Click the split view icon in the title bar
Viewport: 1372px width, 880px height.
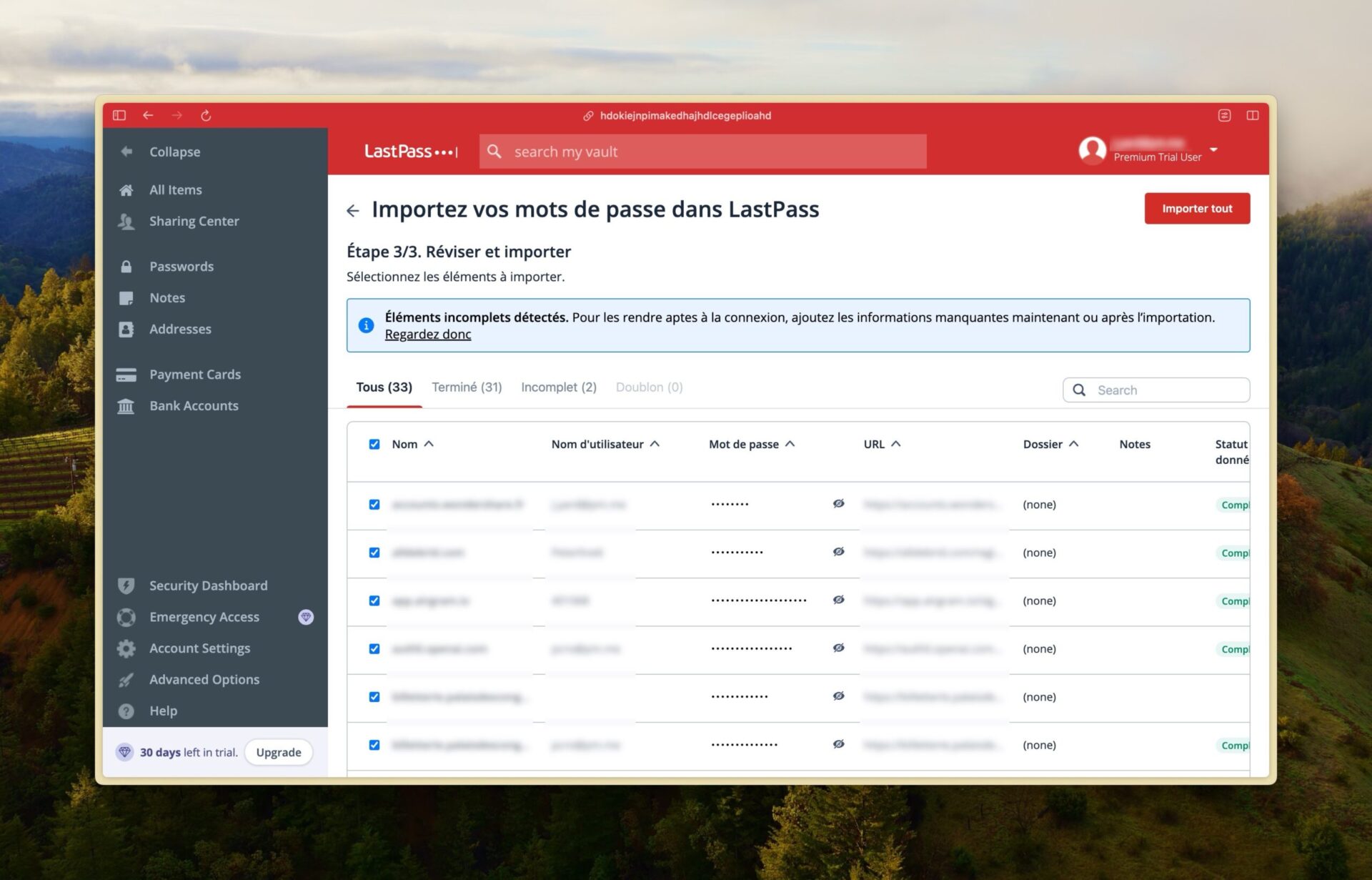click(1253, 115)
